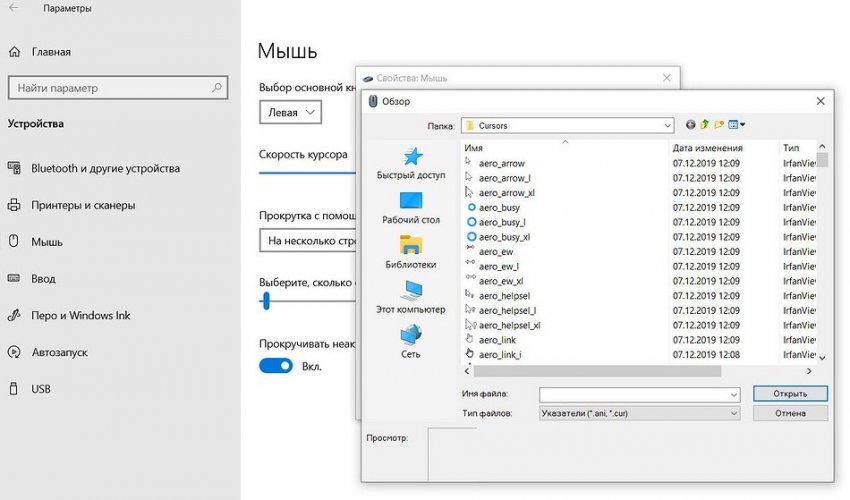This screenshot has width=850, height=500.
Task: Click the Открыть button
Action: click(790, 394)
